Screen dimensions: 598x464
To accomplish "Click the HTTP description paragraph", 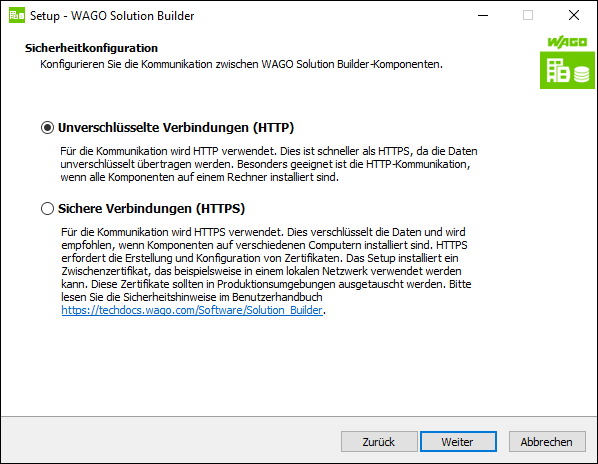I will 269,164.
